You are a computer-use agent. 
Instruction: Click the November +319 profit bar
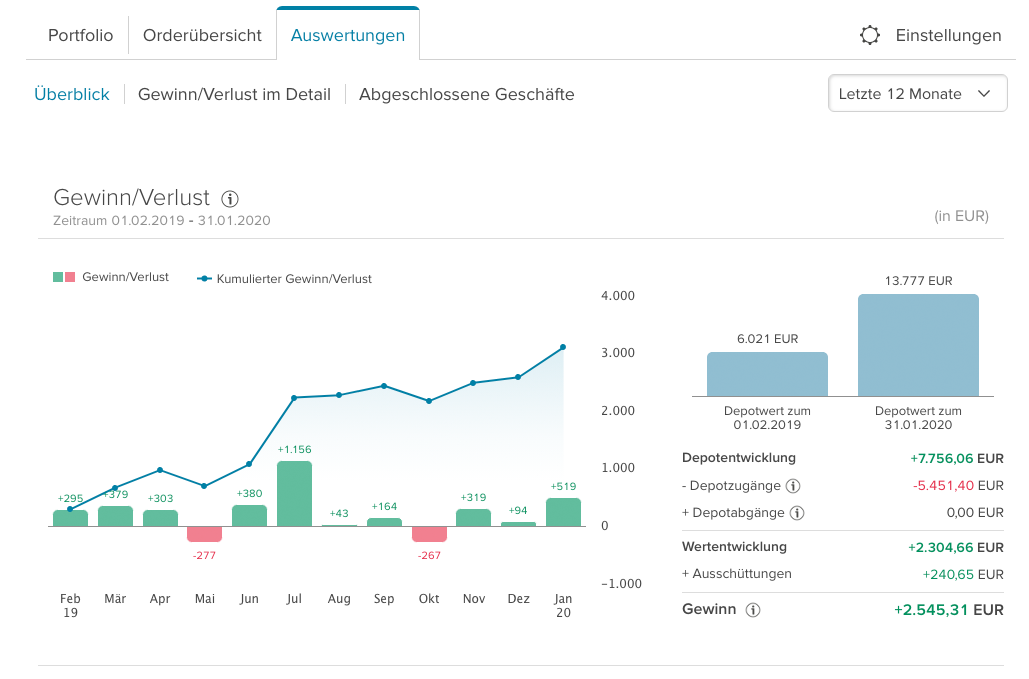coord(473,518)
